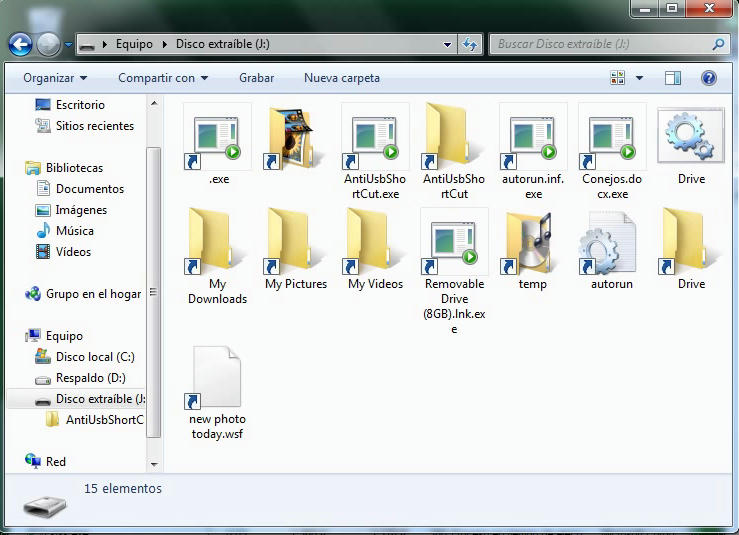Viewport: 739px width, 535px height.
Task: Toggle the preview pane button
Action: click(673, 78)
